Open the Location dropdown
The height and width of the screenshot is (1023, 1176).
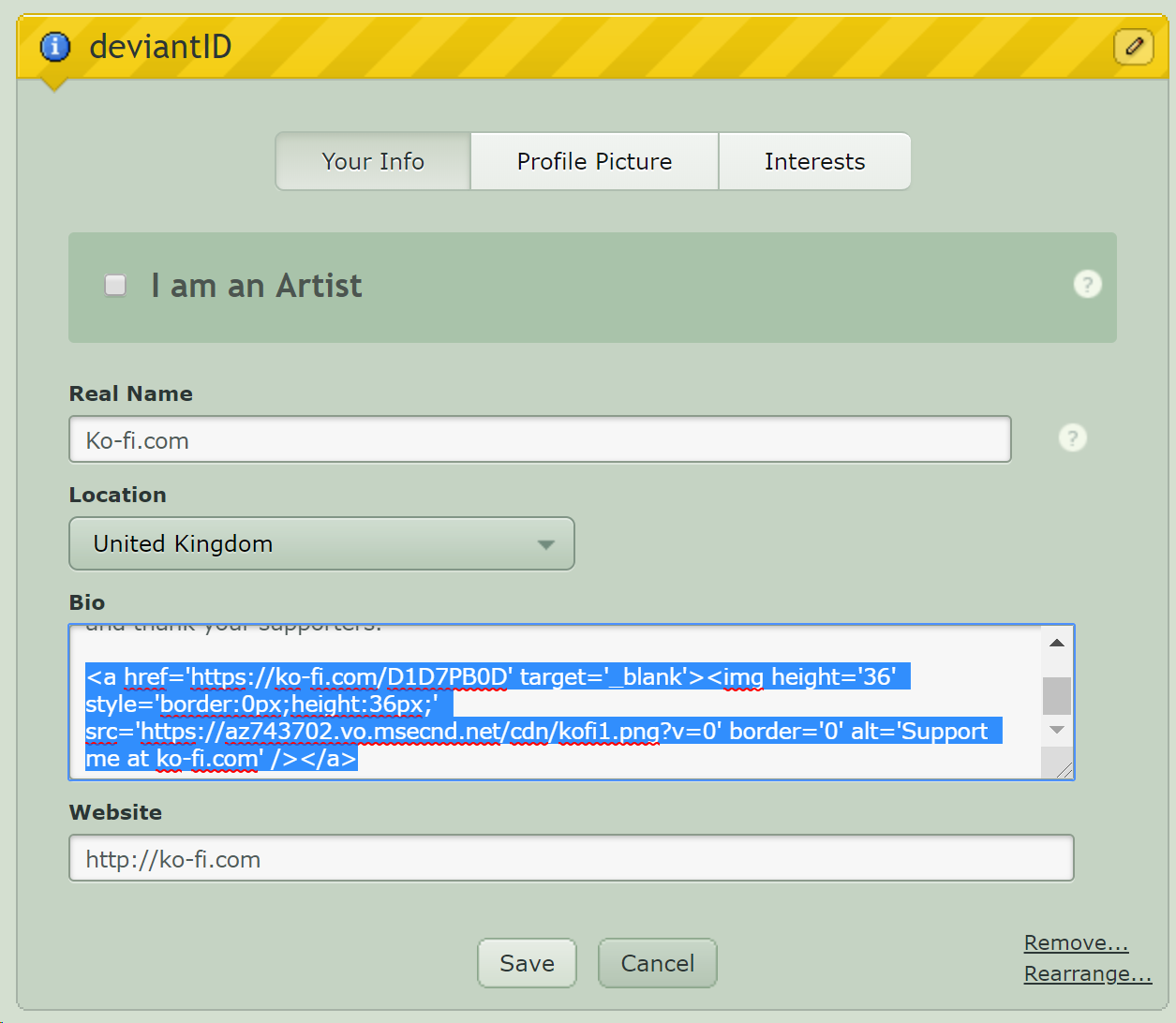pyautogui.click(x=321, y=543)
